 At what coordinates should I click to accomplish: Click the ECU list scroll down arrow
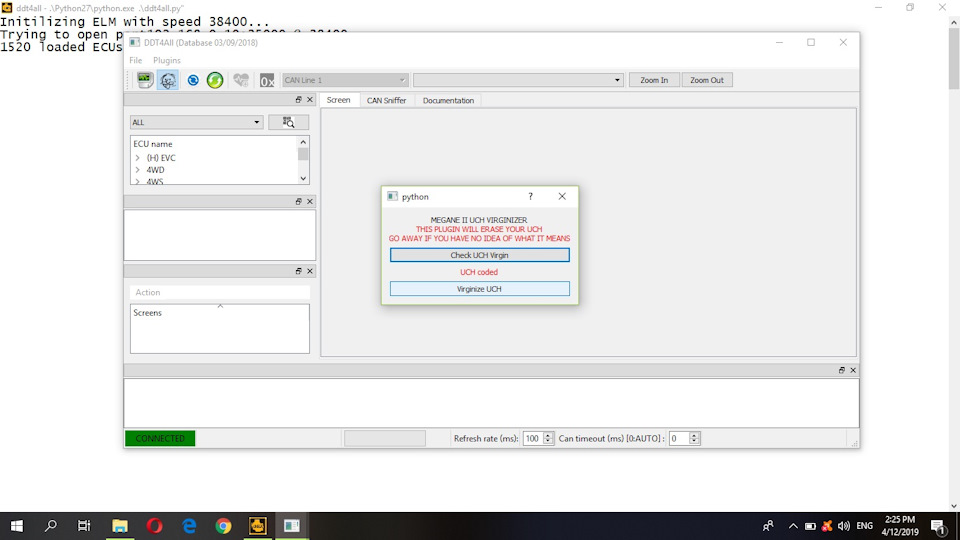pos(303,178)
